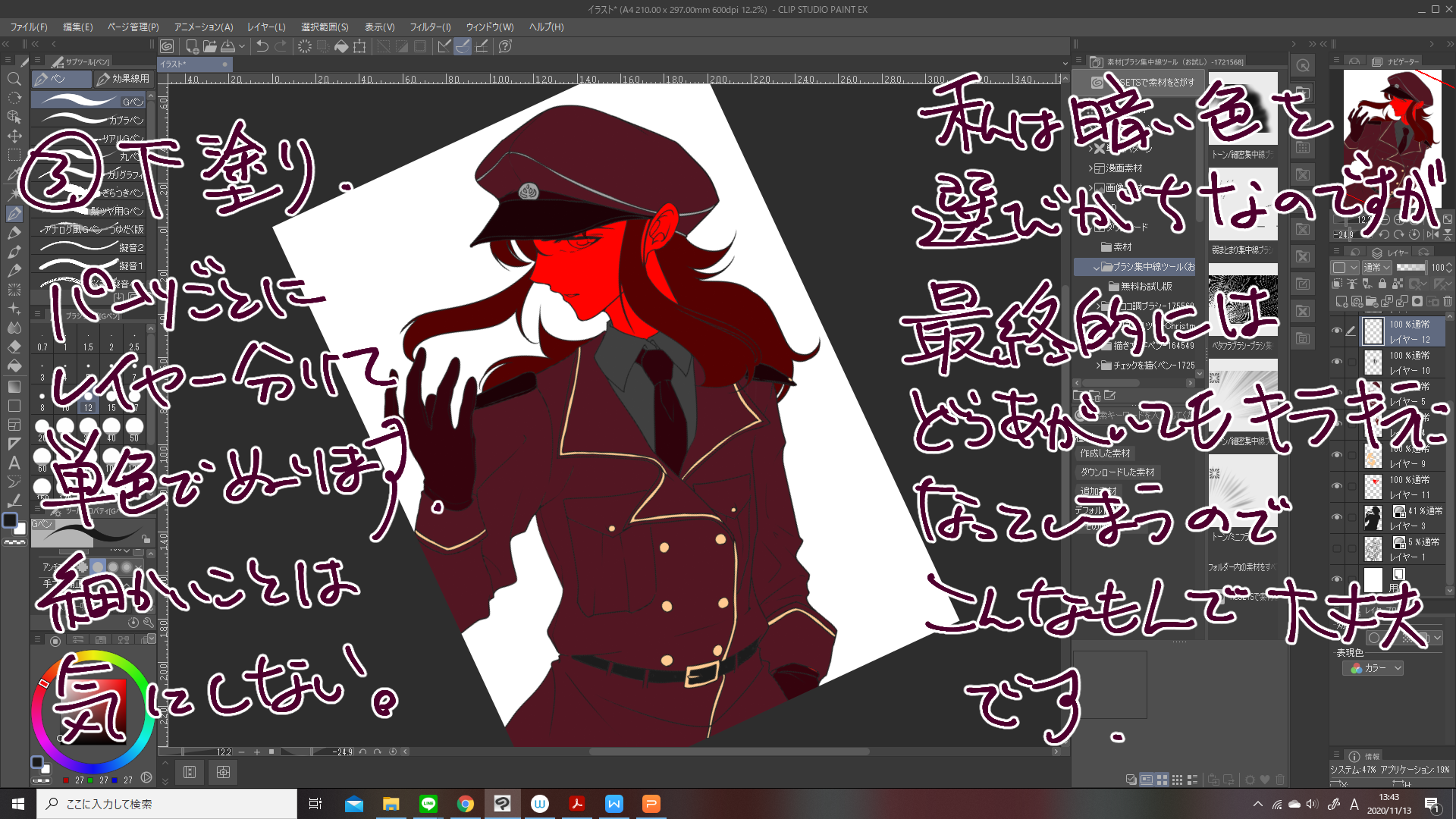1456x819 pixels.
Task: Expand the 漫画素材 material folder
Action: 1090,168
